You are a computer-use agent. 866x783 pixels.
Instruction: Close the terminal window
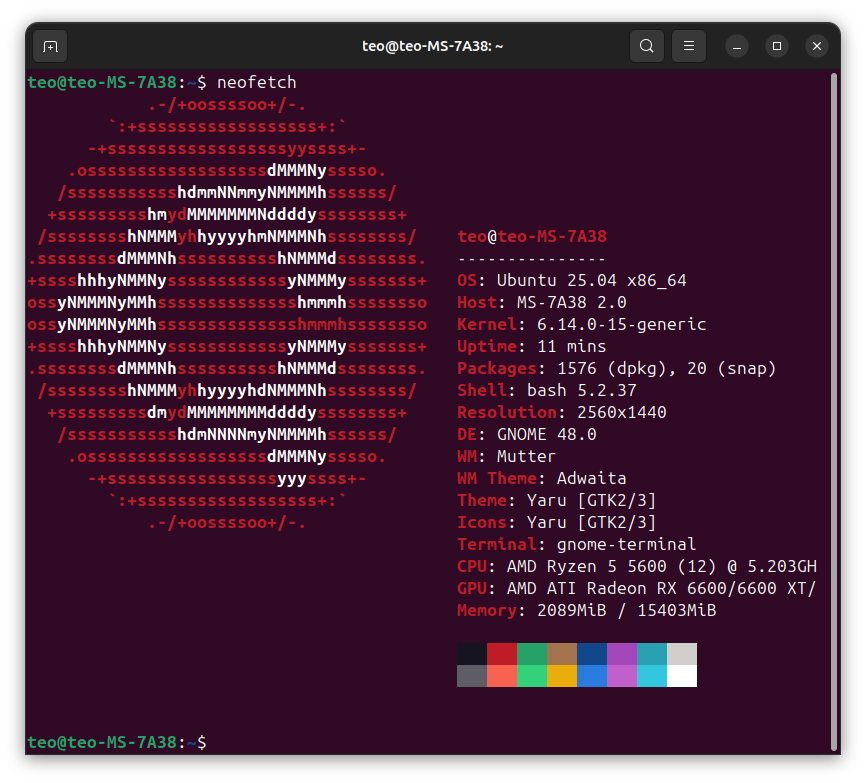(817, 46)
